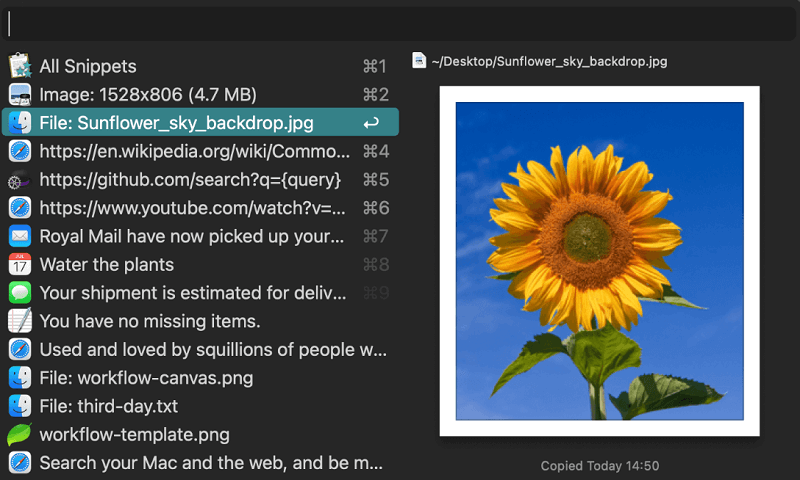Select the github.com/search?q={query} entry

coord(190,180)
